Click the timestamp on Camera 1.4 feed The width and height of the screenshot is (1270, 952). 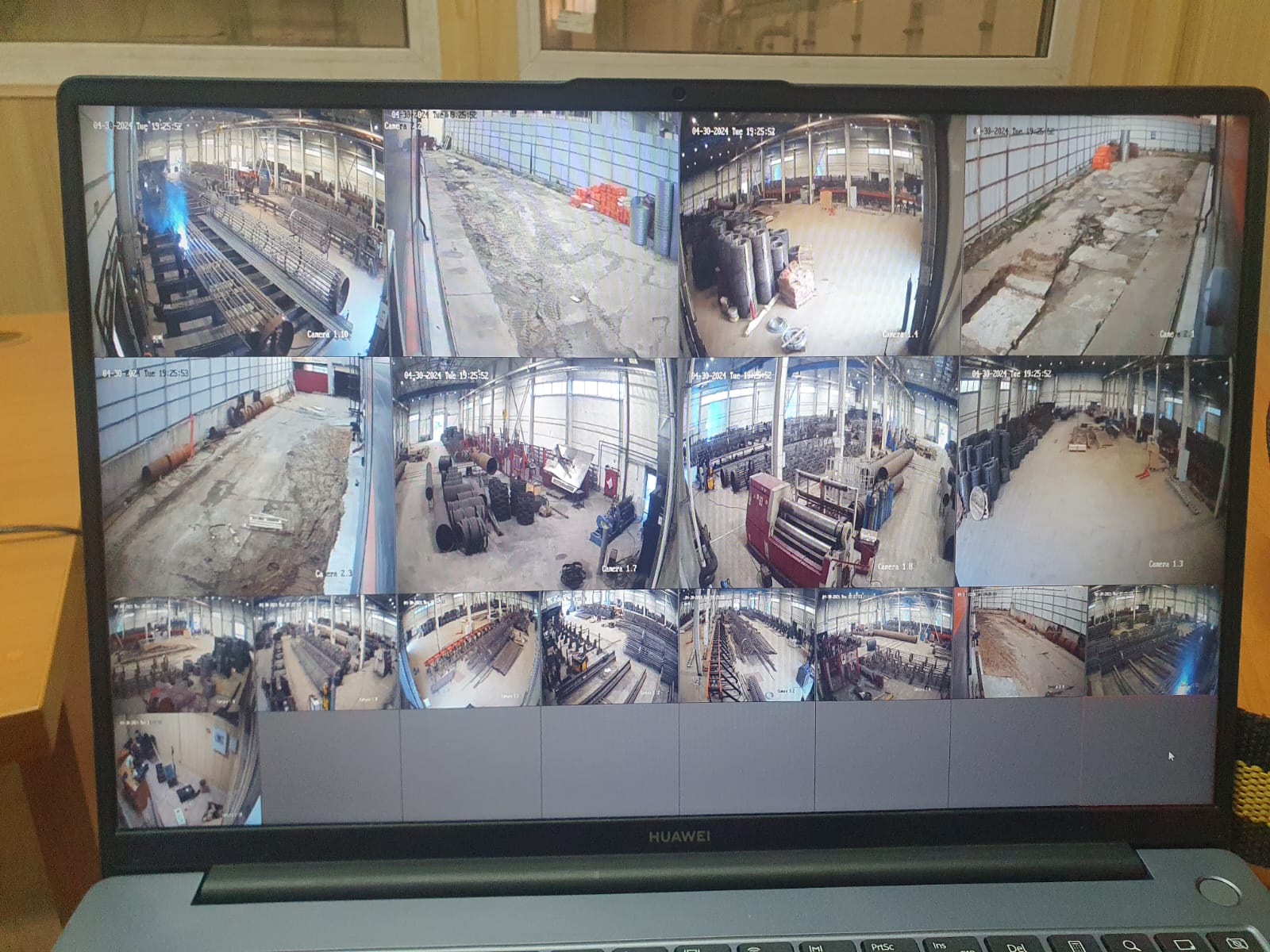(733, 132)
